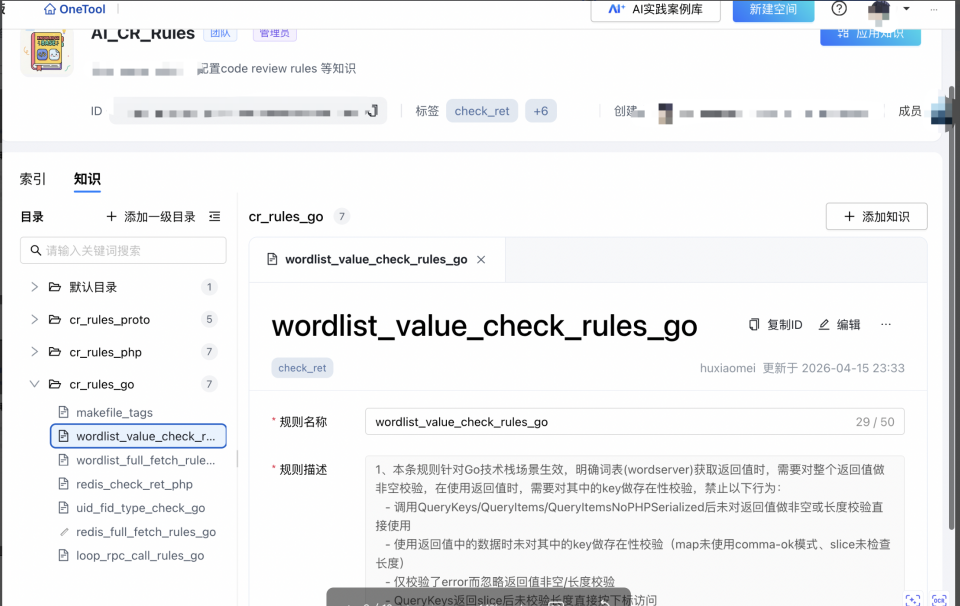Viewport: 960px width, 606px height.
Task: Copy the knowledge base ID with copy icon
Action: point(372,111)
